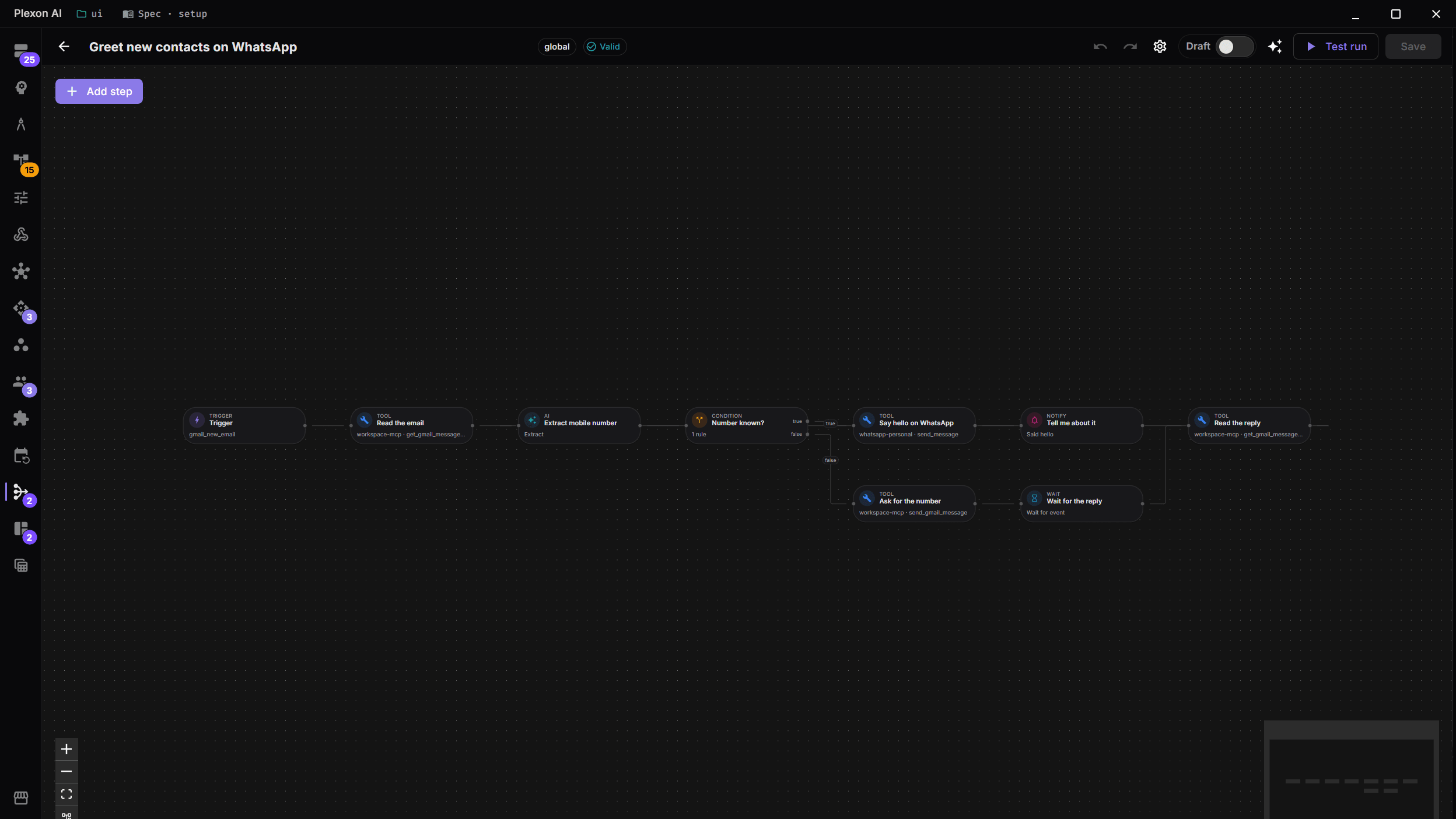The image size is (1456, 819).
Task: Redo the workflow change
Action: 1130,47
